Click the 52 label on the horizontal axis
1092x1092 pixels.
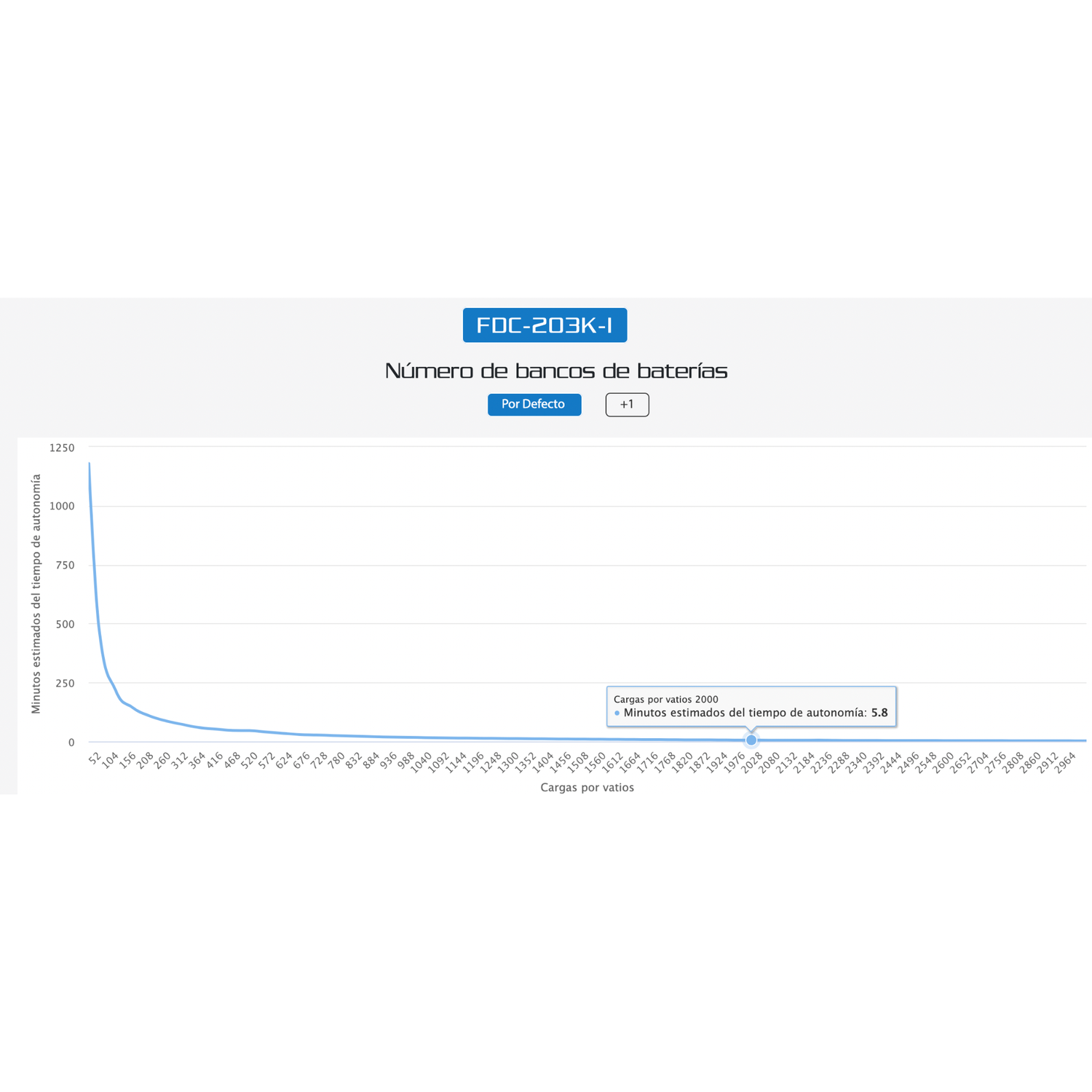(95, 759)
